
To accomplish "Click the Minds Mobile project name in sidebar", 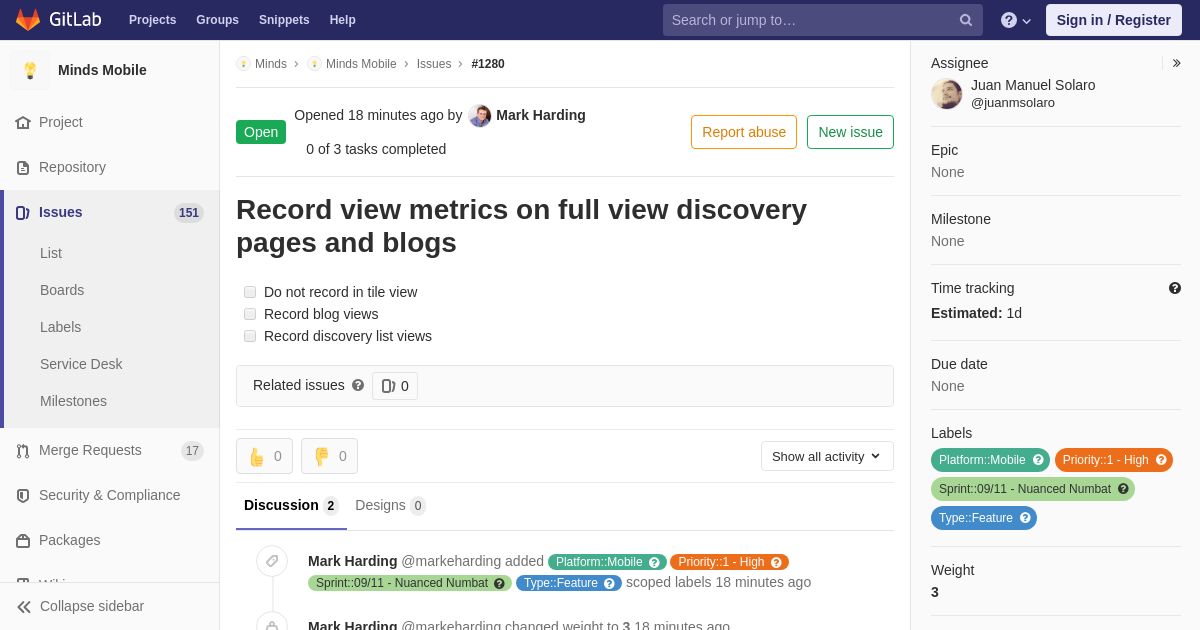I will [102, 70].
